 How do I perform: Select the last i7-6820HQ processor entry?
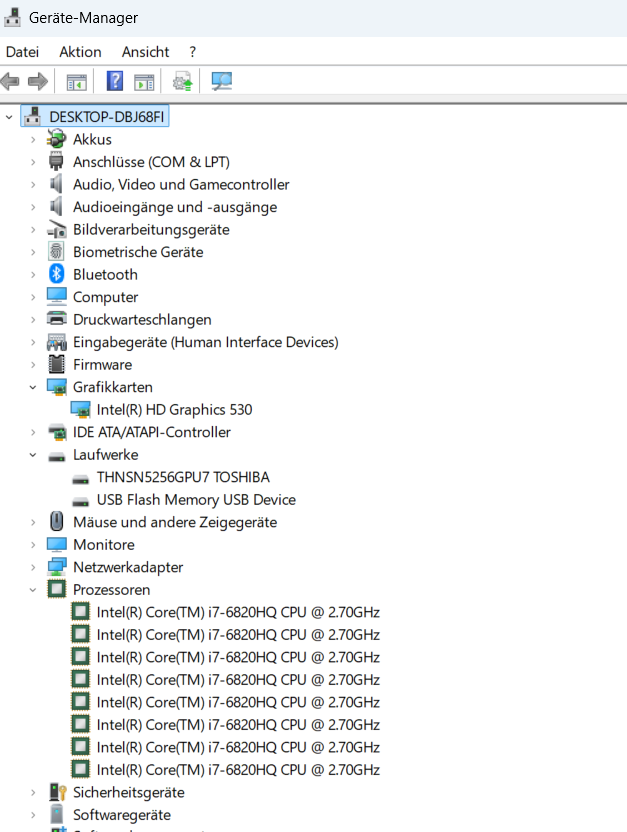(238, 769)
